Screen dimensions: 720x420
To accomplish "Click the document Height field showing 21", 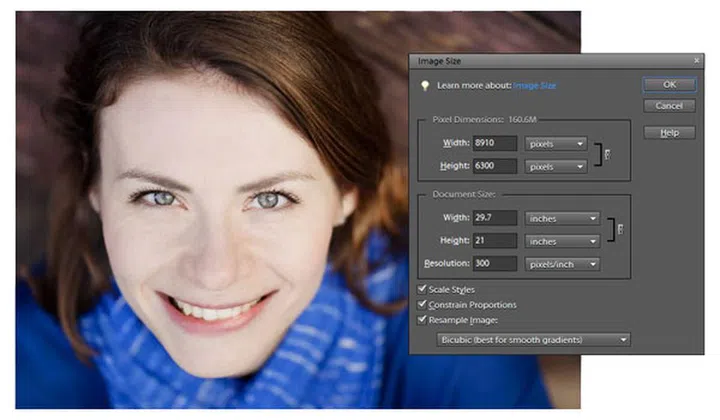I will click(x=495, y=241).
